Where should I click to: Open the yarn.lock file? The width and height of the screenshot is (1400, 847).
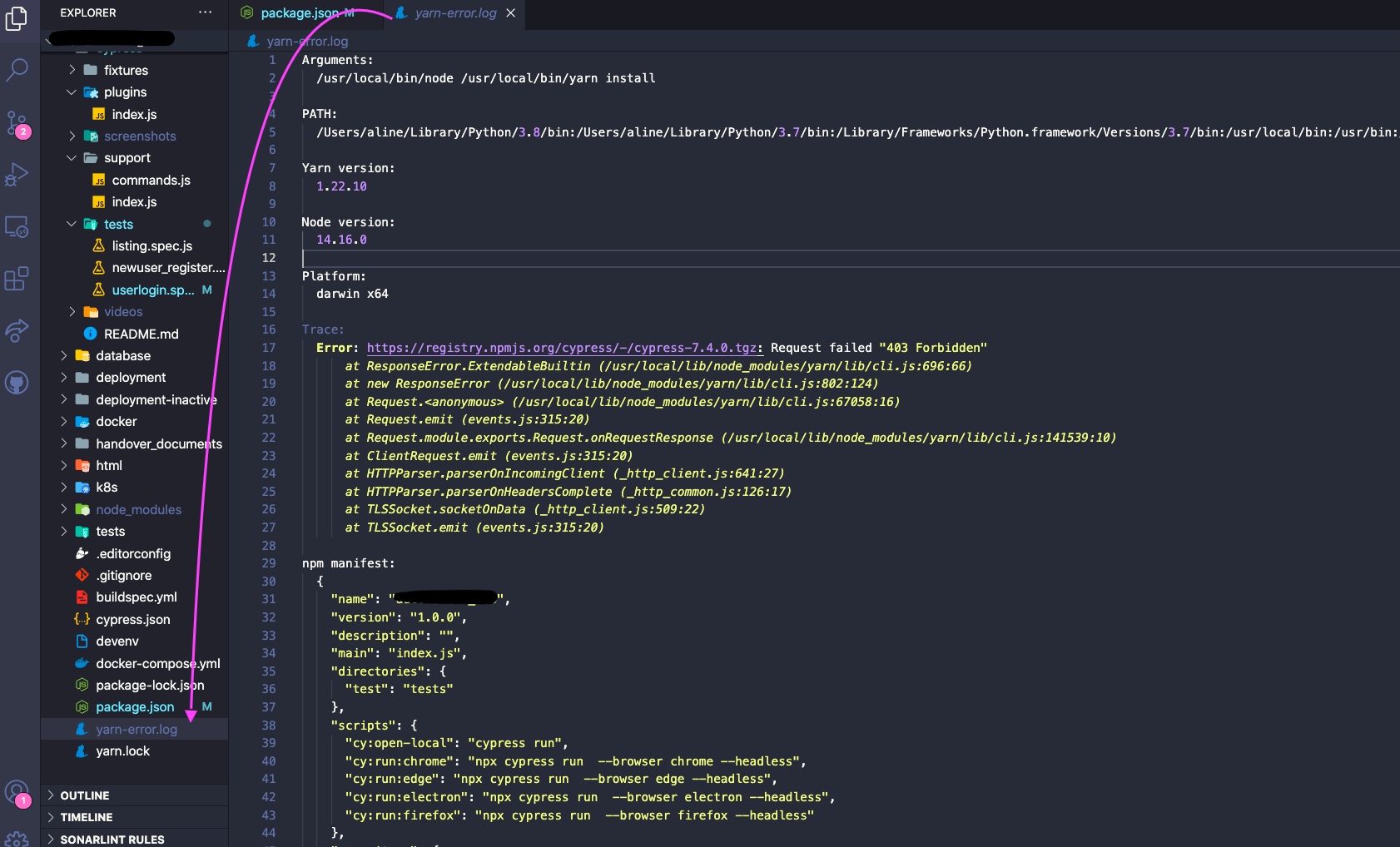[122, 750]
